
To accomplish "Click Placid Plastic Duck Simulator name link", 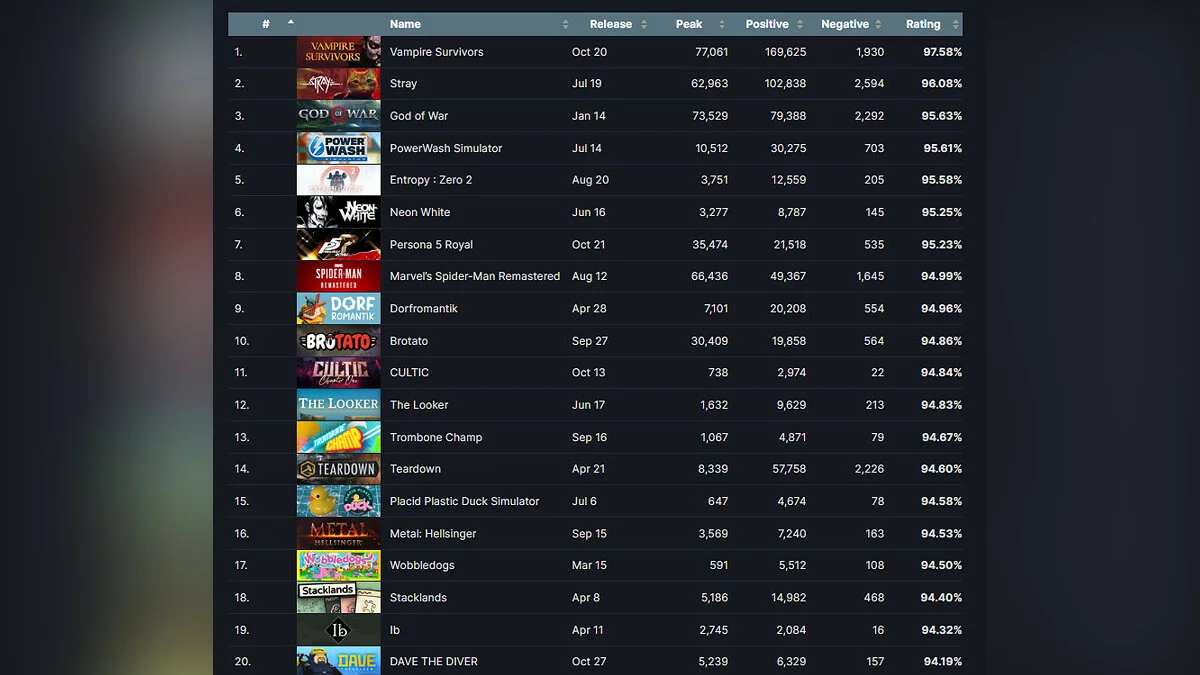I will (x=465, y=501).
